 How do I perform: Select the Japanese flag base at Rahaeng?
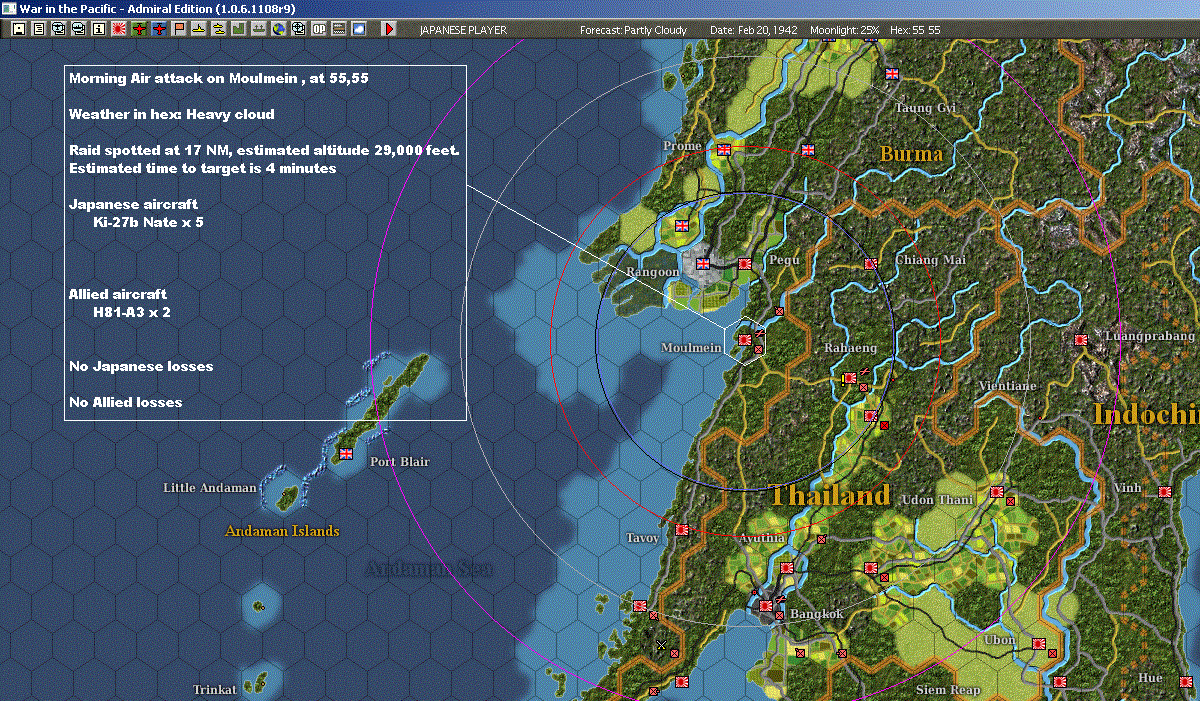(x=850, y=378)
